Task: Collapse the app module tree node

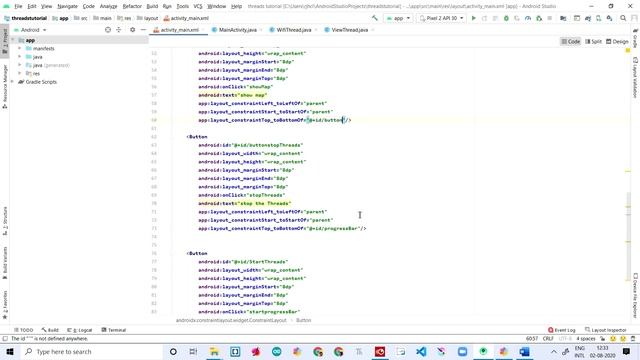Action: pyautogui.click(x=13, y=40)
